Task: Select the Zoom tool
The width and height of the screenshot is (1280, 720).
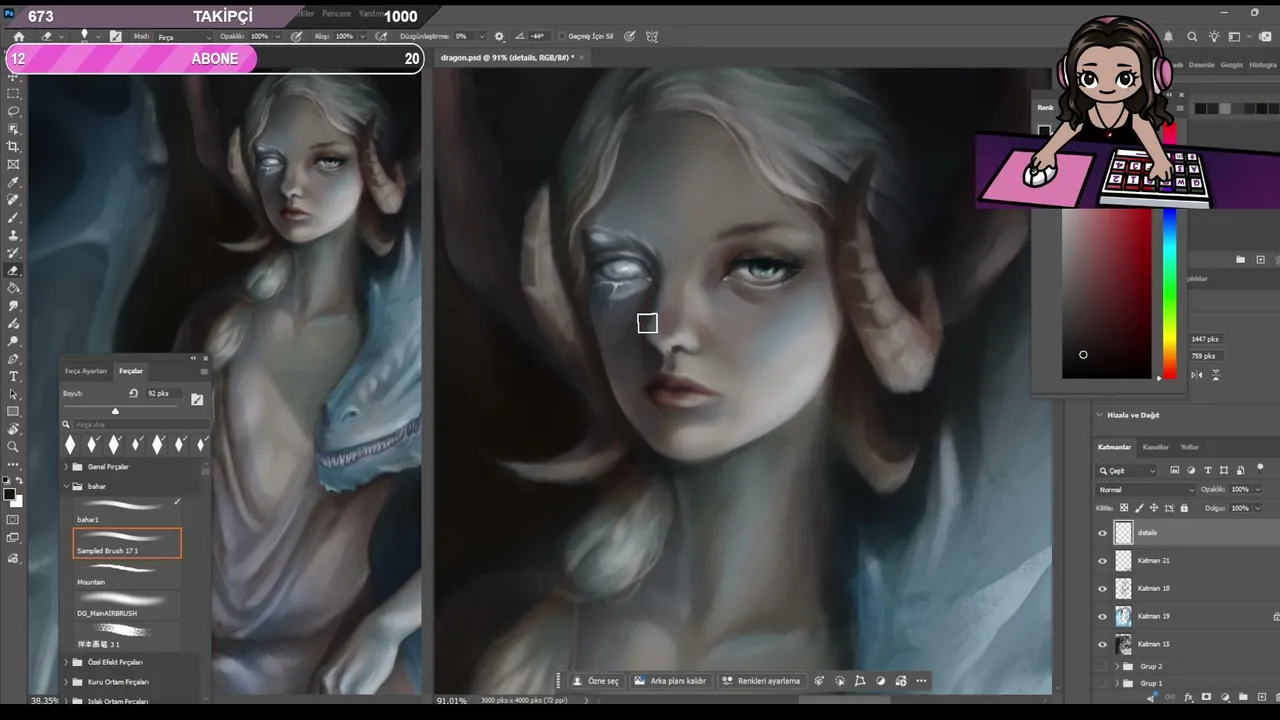Action: point(13,447)
